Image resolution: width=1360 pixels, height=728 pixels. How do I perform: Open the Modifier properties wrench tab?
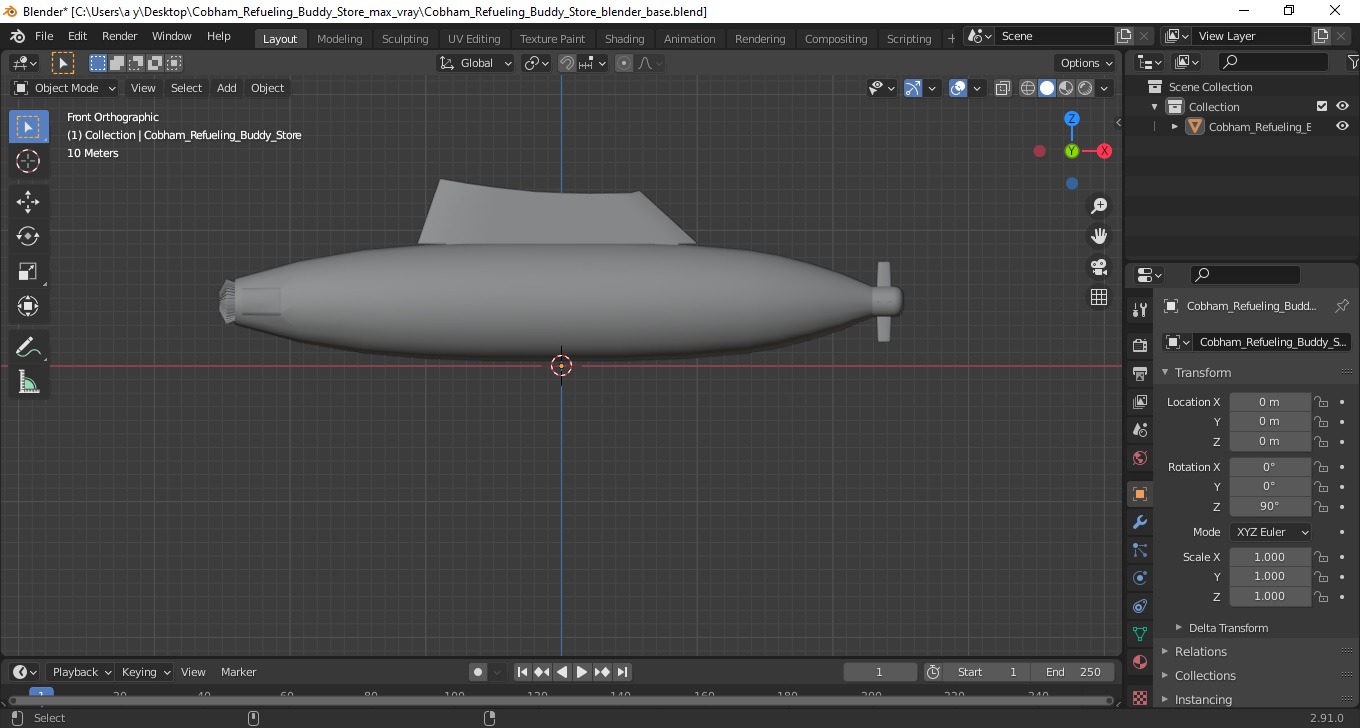click(x=1139, y=522)
